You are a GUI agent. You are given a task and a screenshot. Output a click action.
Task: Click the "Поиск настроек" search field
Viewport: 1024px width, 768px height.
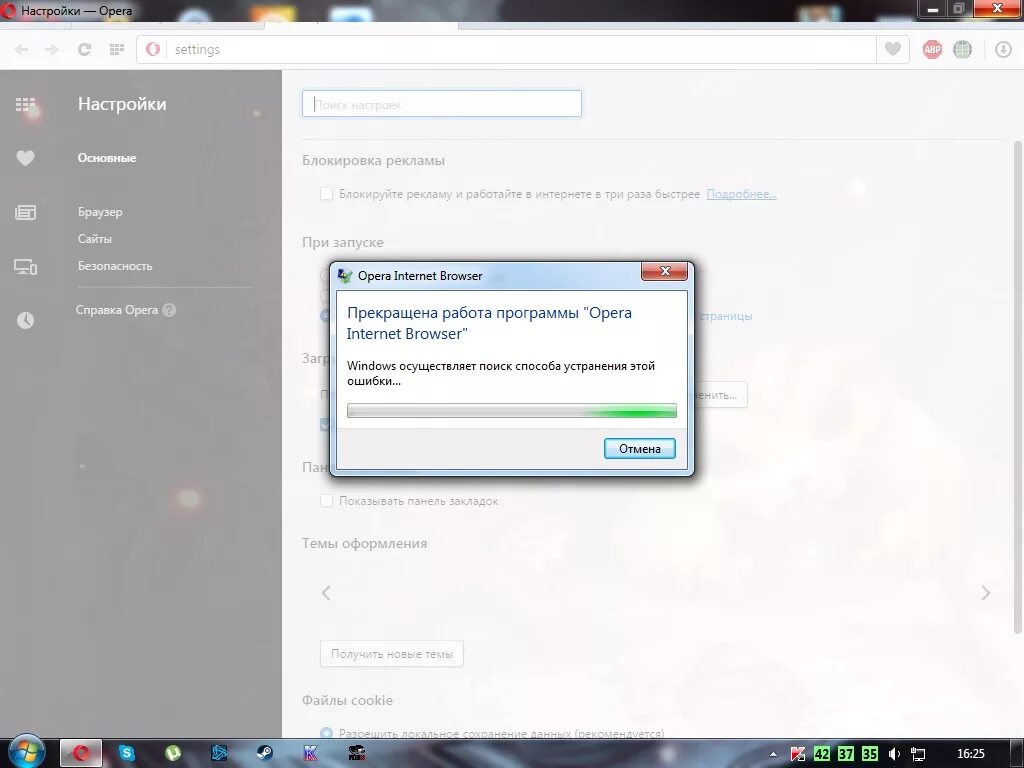(441, 103)
